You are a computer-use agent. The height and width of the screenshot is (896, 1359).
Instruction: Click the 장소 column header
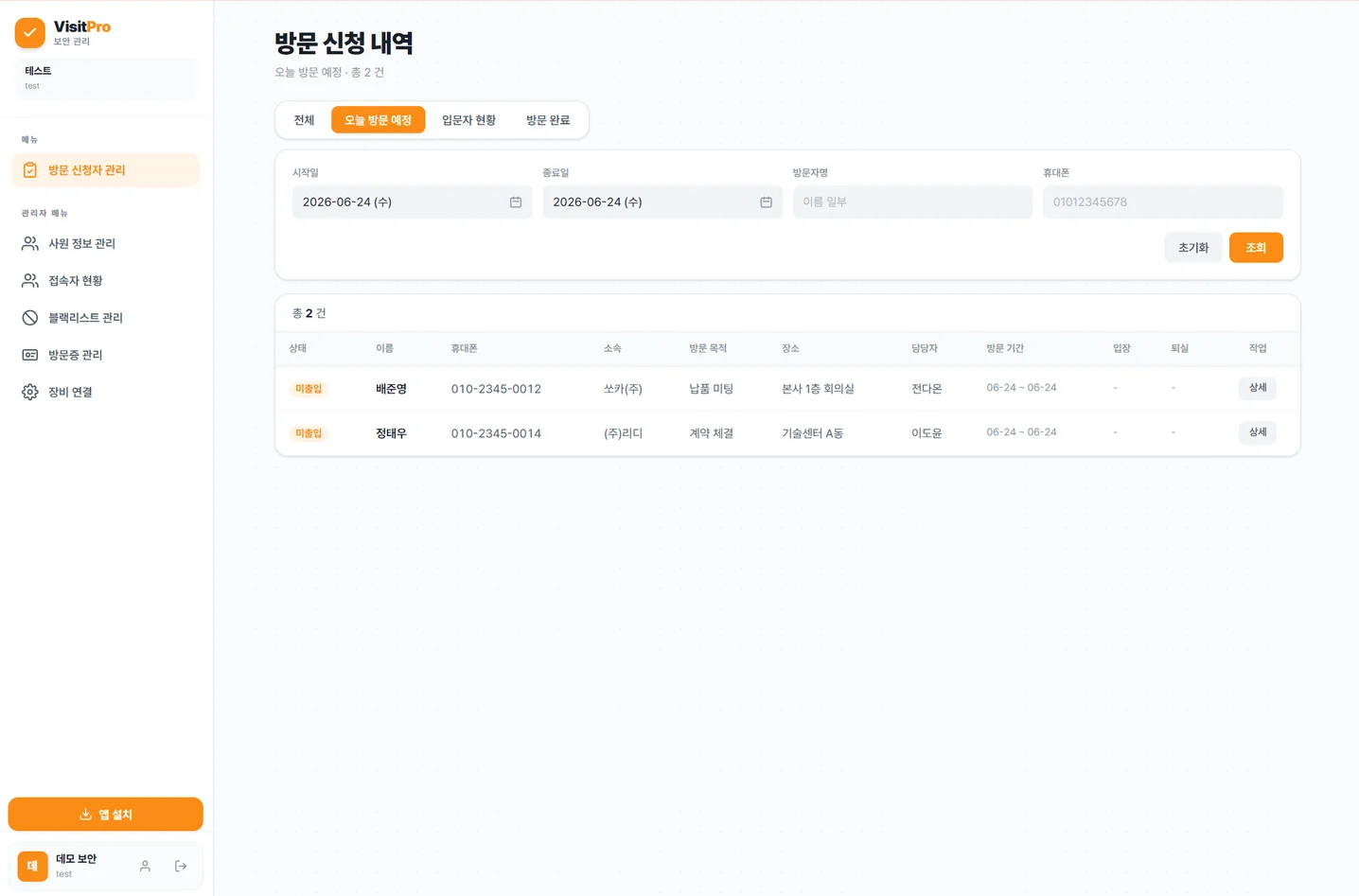(x=790, y=348)
